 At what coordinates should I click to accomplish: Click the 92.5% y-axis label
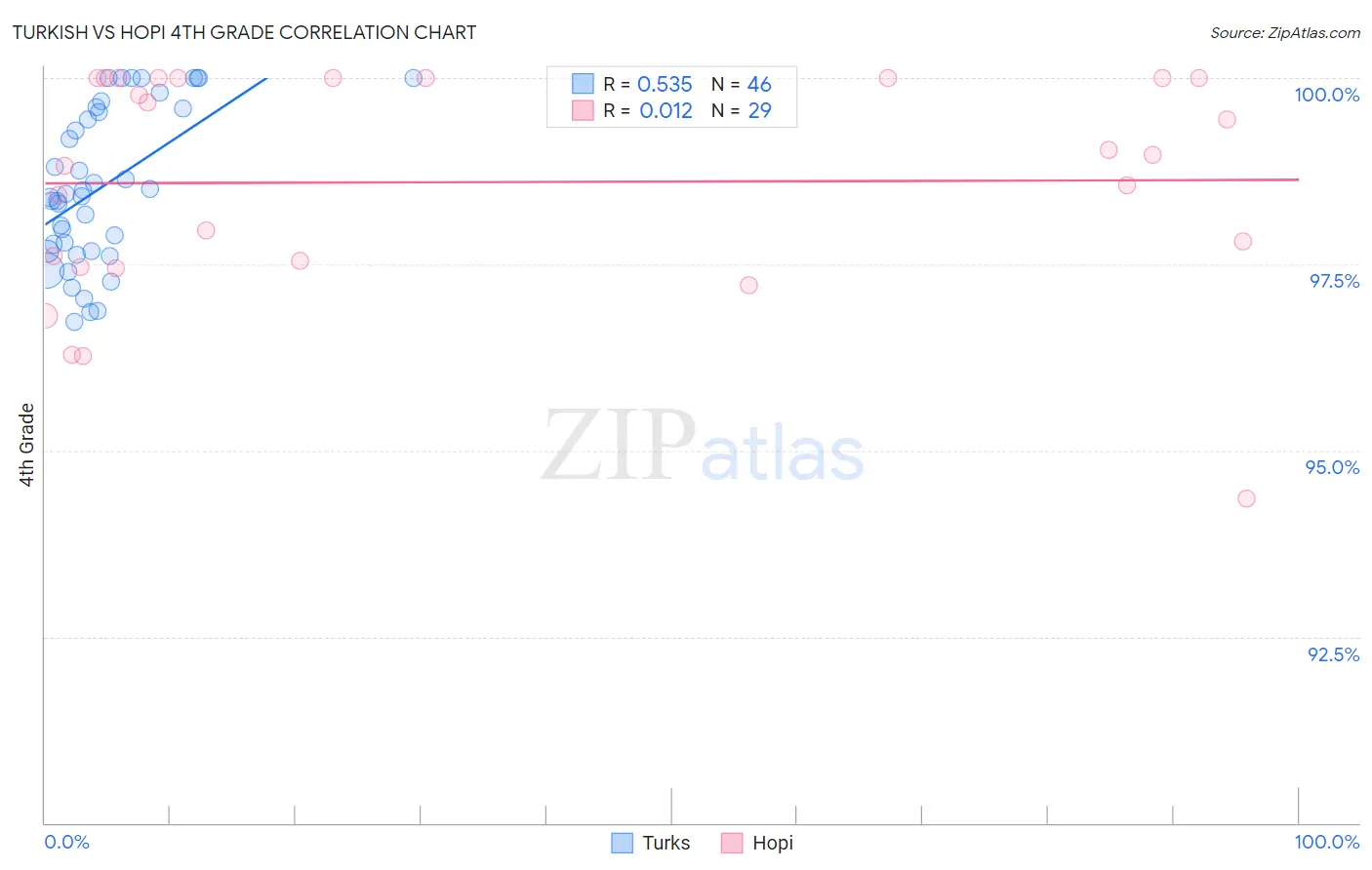1333,654
